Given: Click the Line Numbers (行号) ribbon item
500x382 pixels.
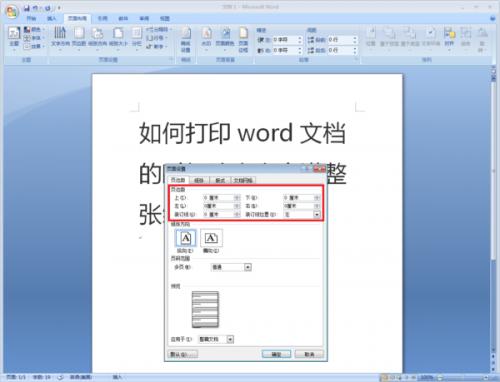Looking at the screenshot, I should (156, 38).
